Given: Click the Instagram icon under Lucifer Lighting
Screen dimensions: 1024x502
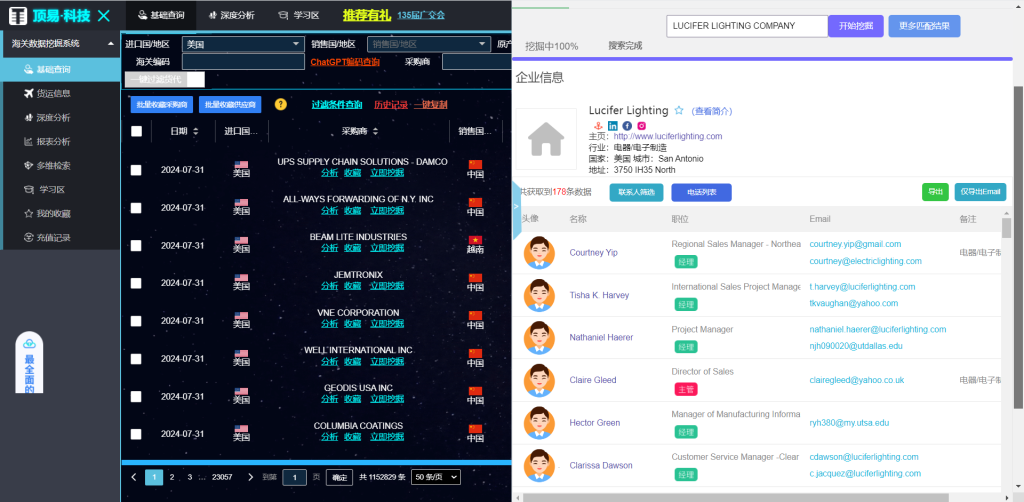Looking at the screenshot, I should pos(642,125).
